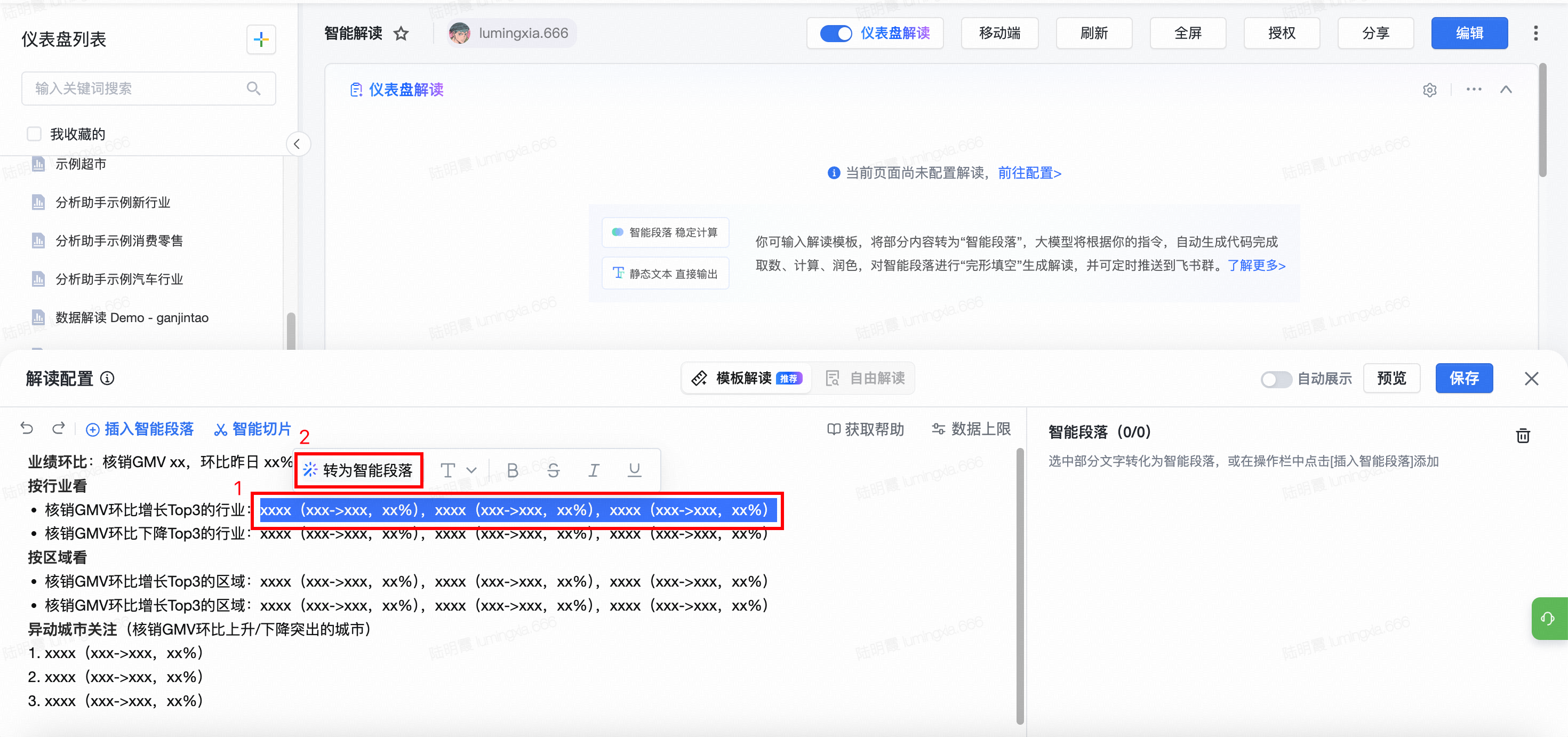Open dashboard interpretation settings gear
The height and width of the screenshot is (737, 1568).
click(x=1429, y=90)
